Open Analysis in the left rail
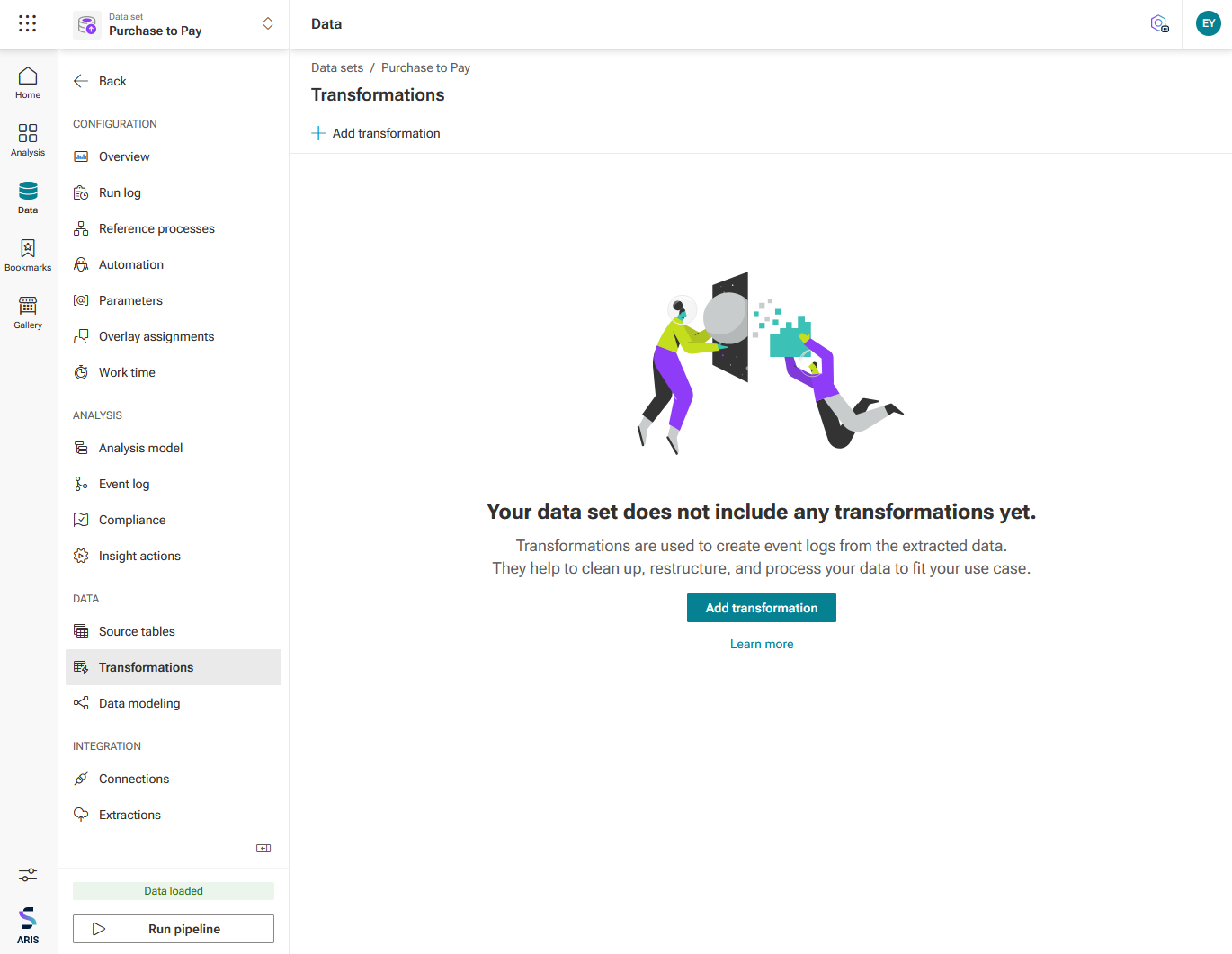 (x=28, y=140)
